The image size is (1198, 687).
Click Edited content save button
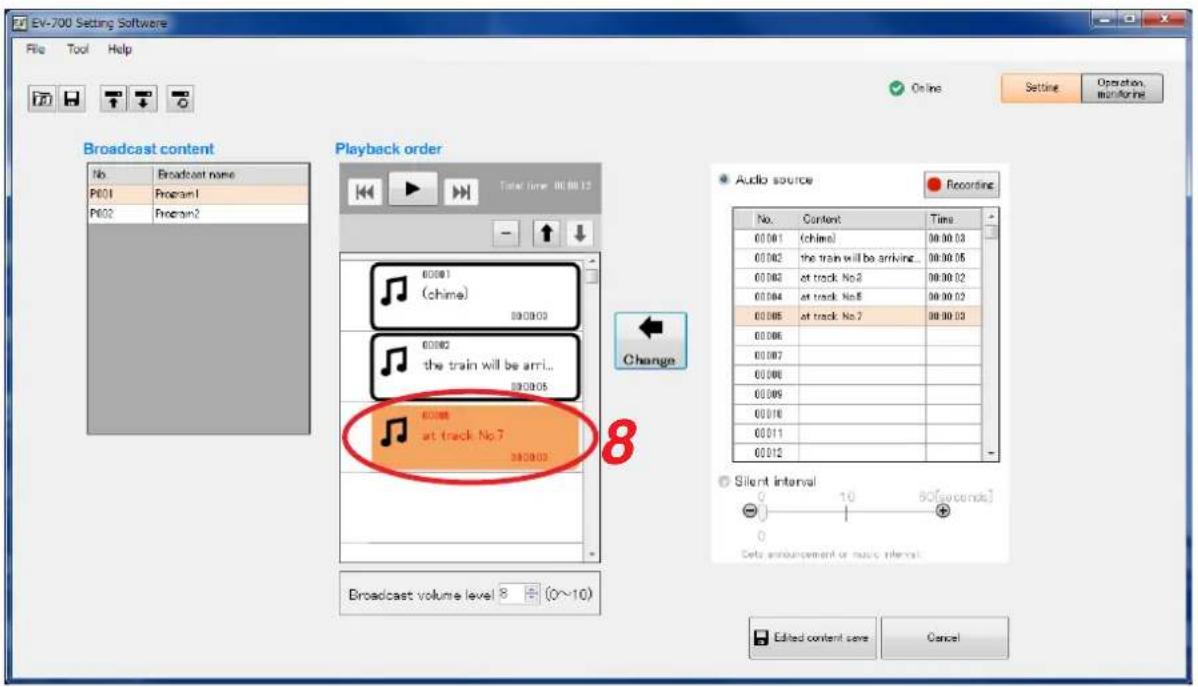[812, 637]
